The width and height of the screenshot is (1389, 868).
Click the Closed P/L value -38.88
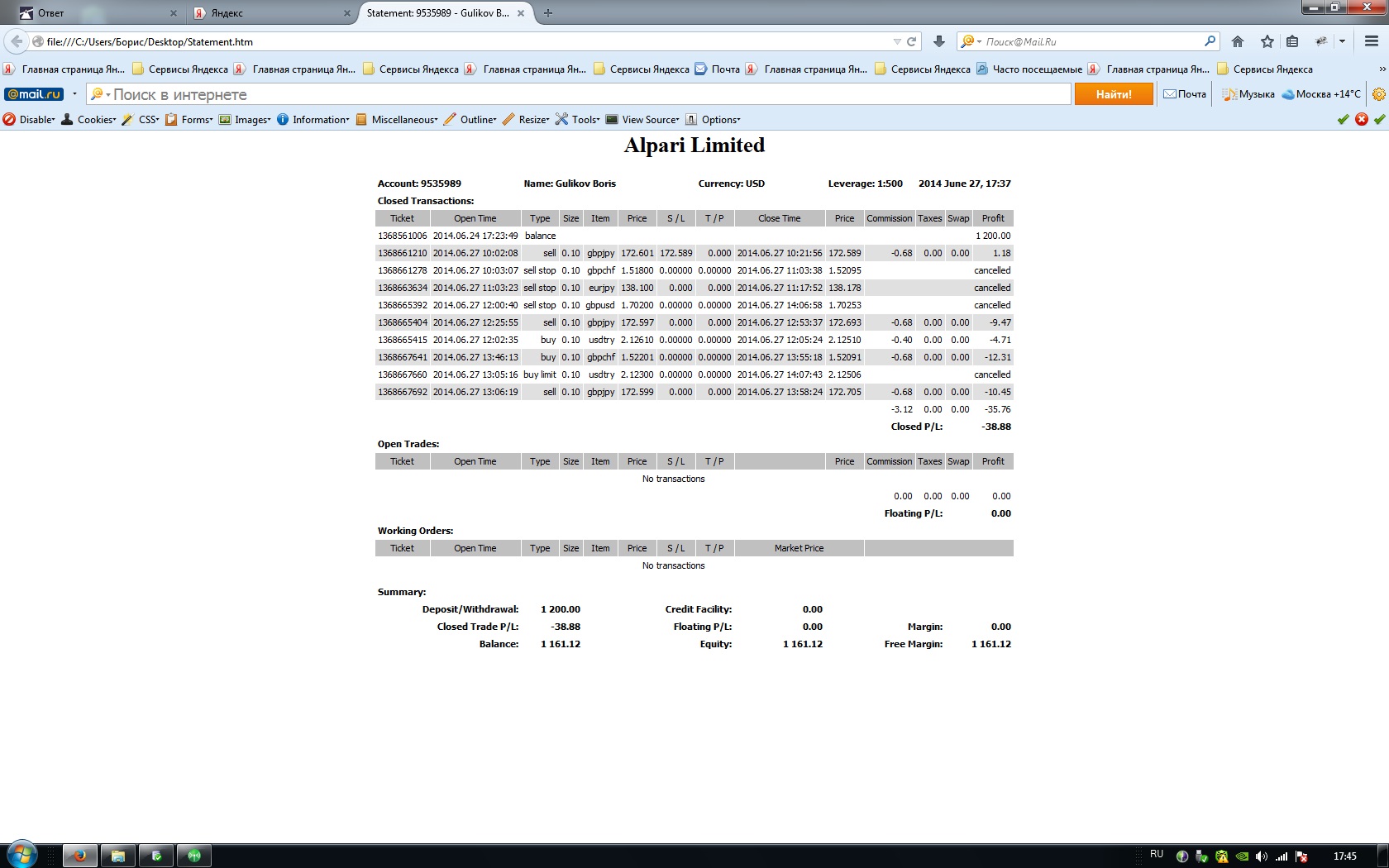pos(996,427)
